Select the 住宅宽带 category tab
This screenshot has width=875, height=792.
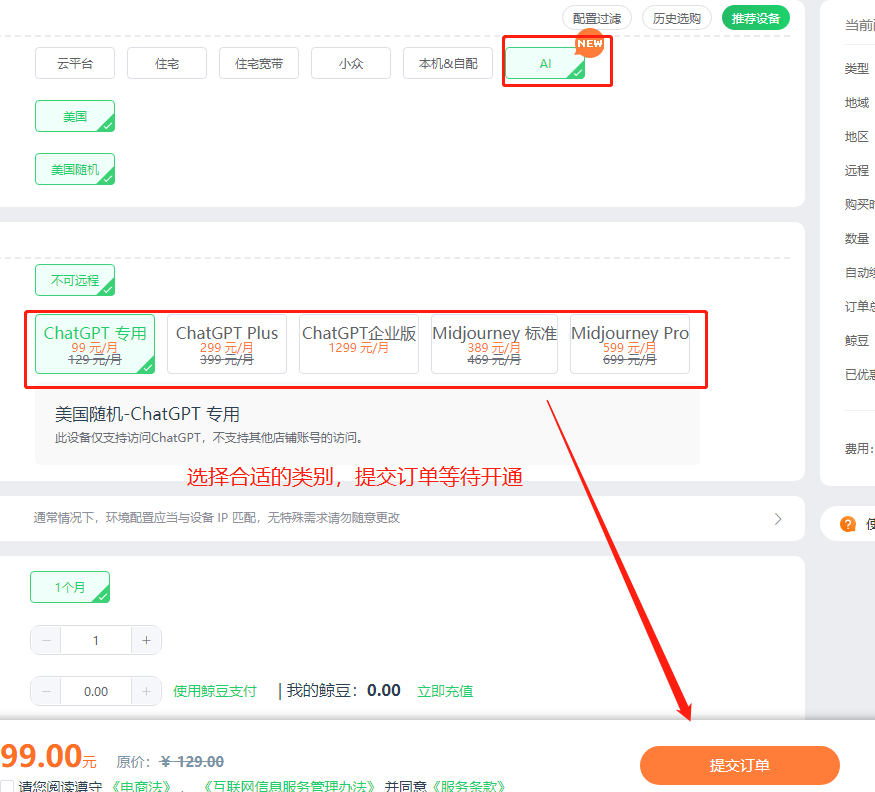[259, 64]
